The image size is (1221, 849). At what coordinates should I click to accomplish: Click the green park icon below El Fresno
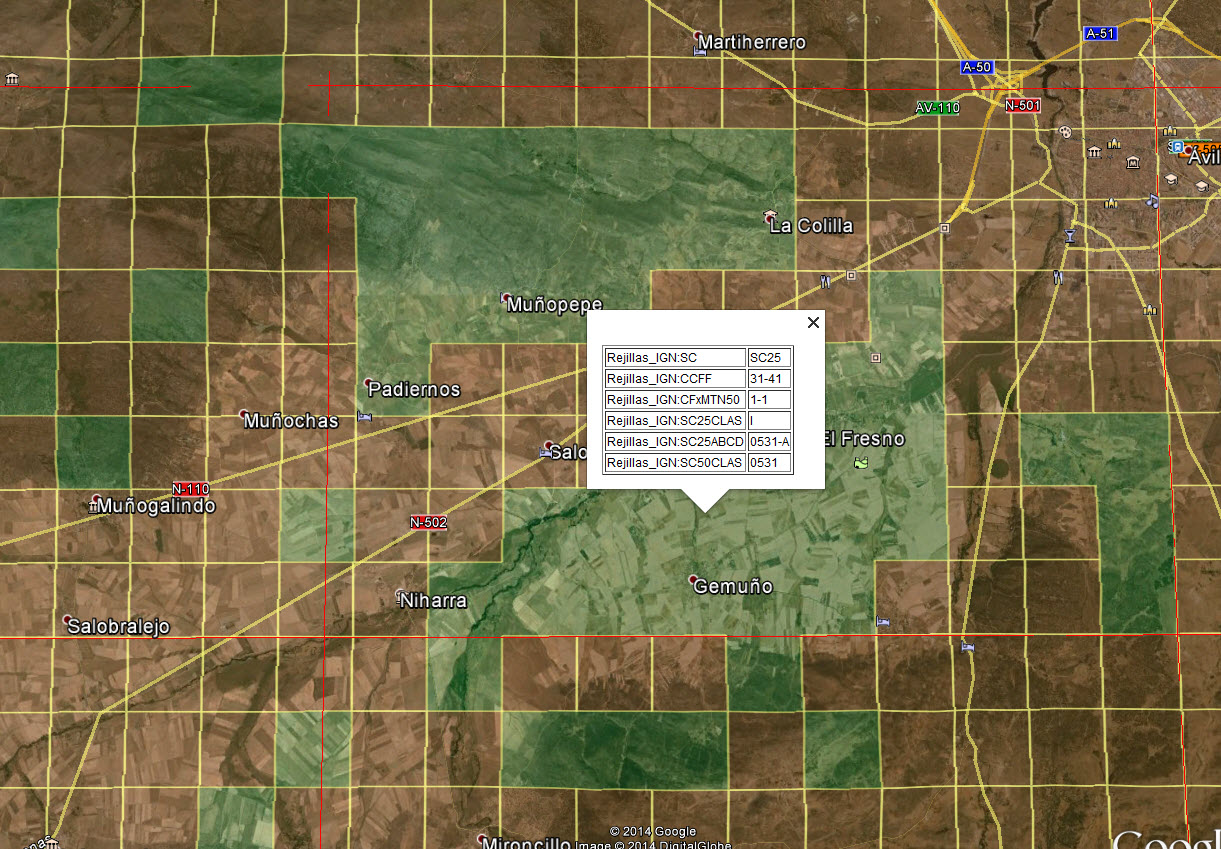(x=860, y=463)
